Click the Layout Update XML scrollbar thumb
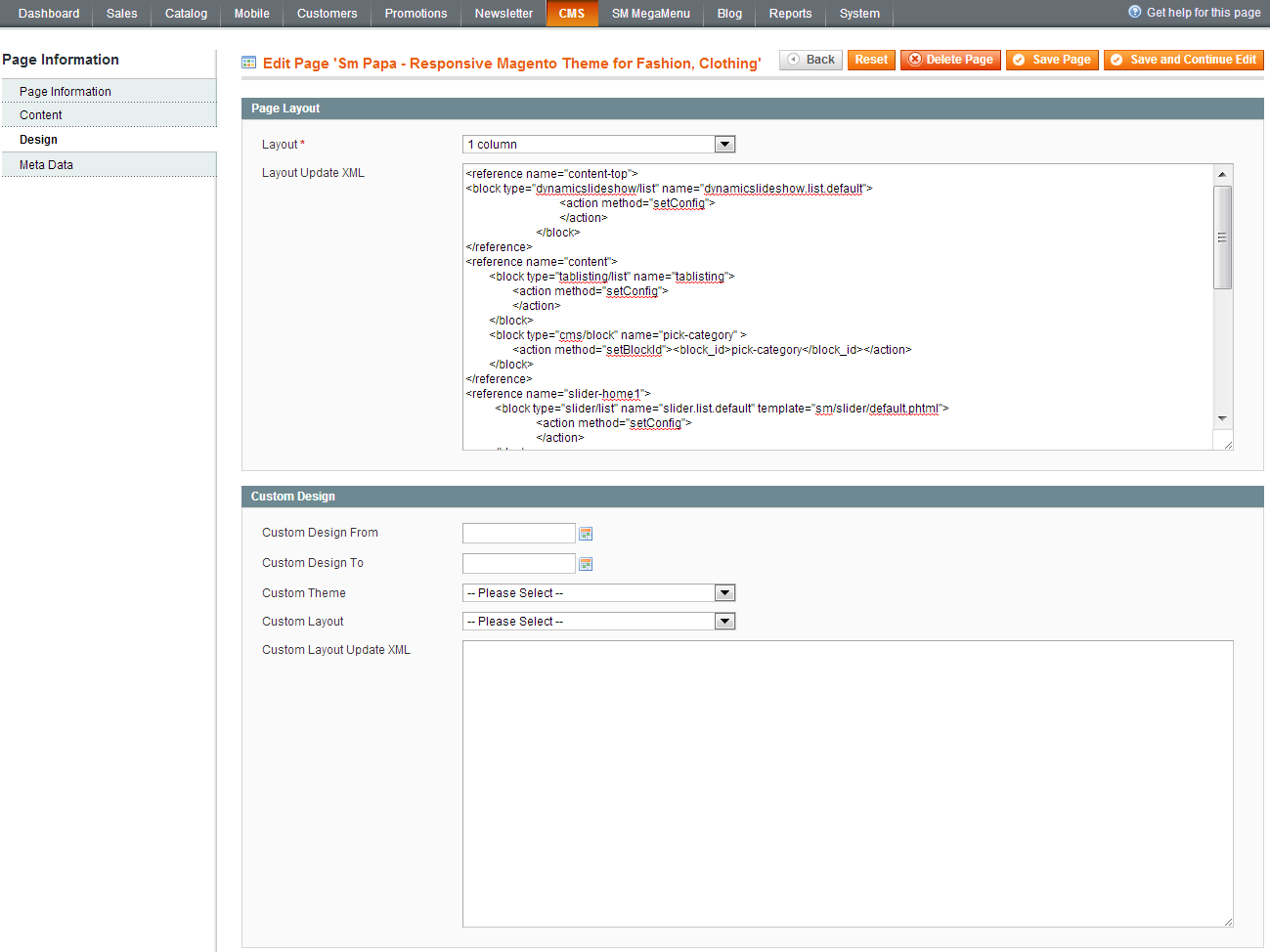This screenshot has height=952, width=1270. click(1222, 238)
